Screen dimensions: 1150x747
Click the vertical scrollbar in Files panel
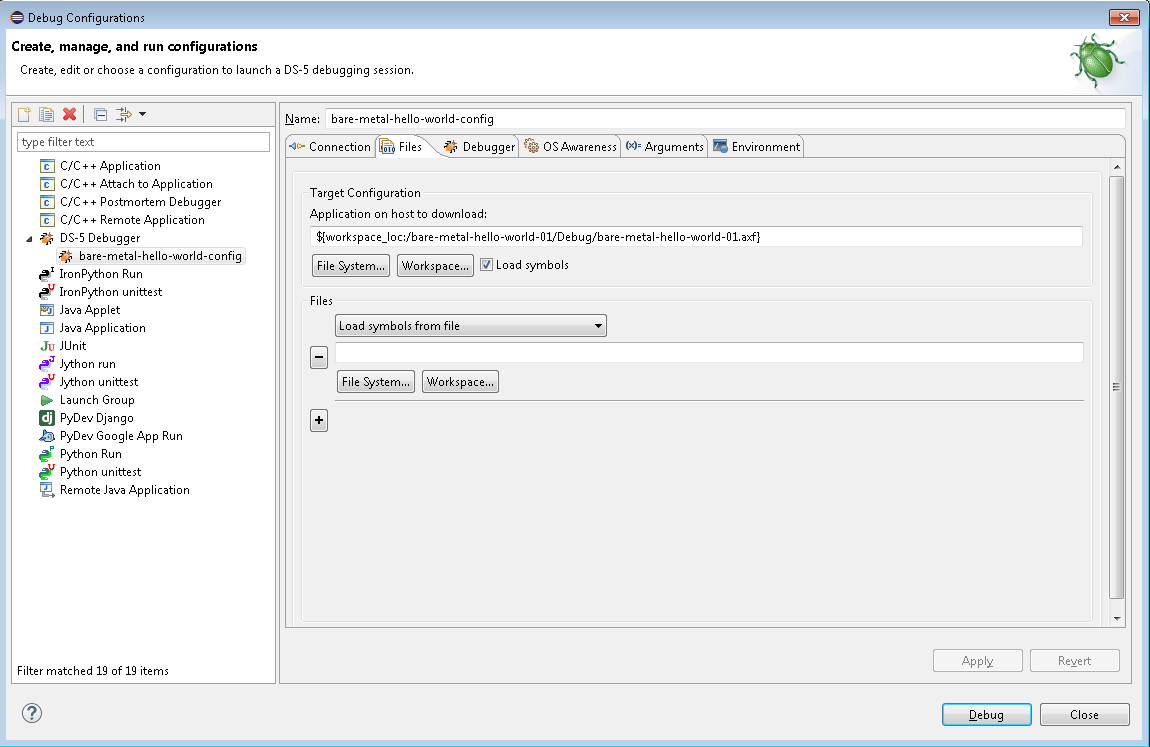tap(1117, 387)
